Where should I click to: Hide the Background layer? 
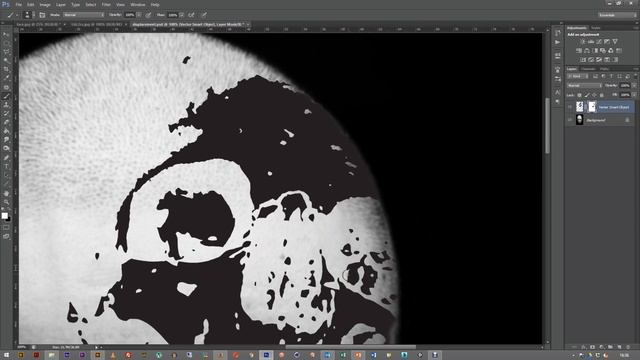pyautogui.click(x=570, y=120)
